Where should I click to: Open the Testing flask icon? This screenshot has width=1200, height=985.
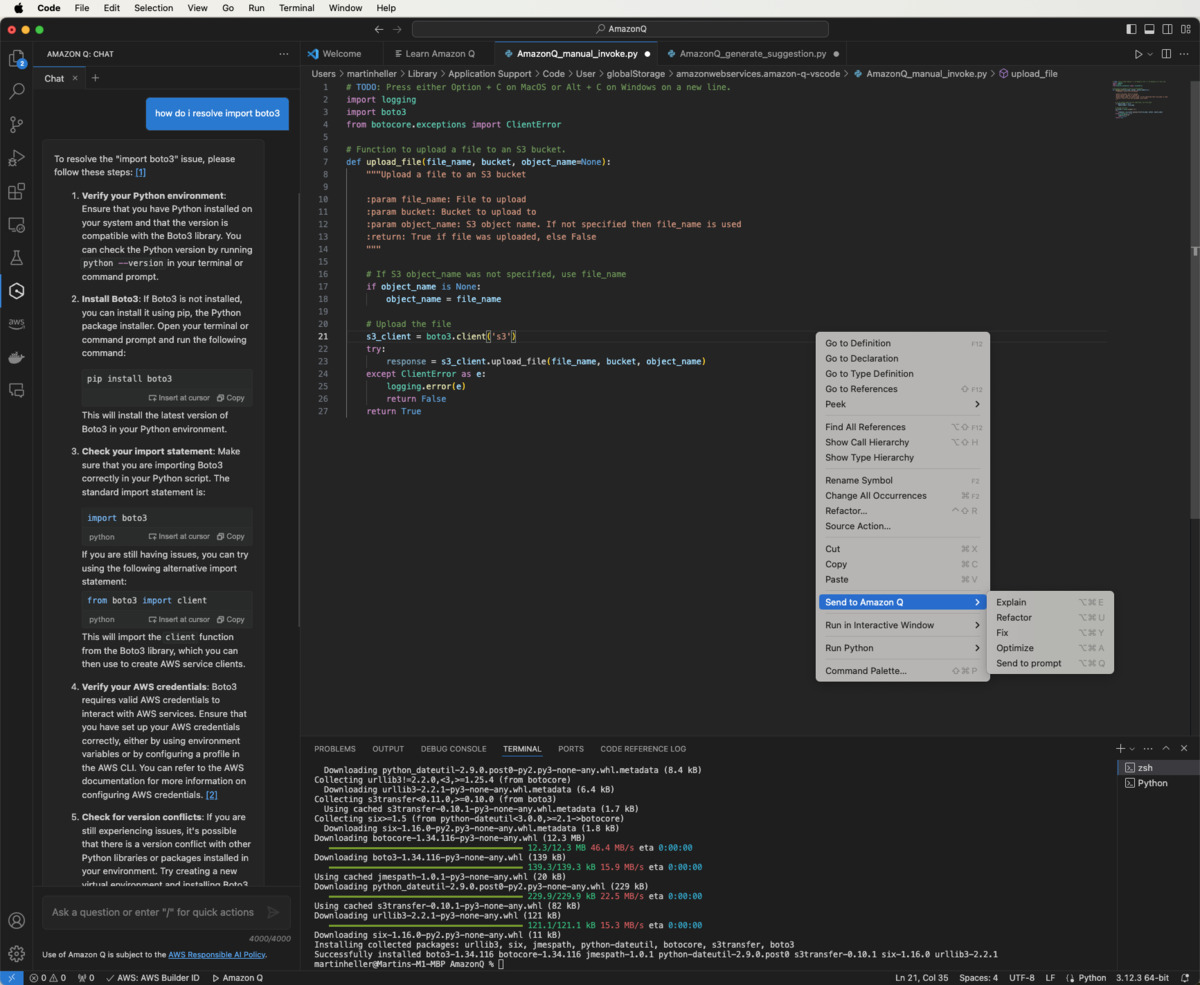click(15, 256)
